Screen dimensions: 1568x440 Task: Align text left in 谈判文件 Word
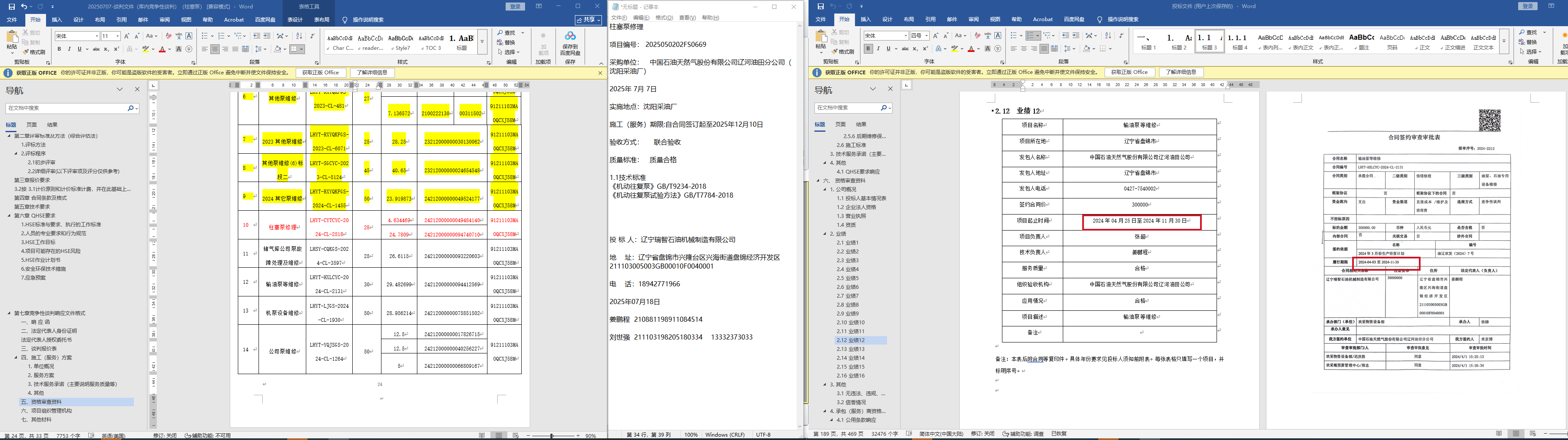point(204,49)
